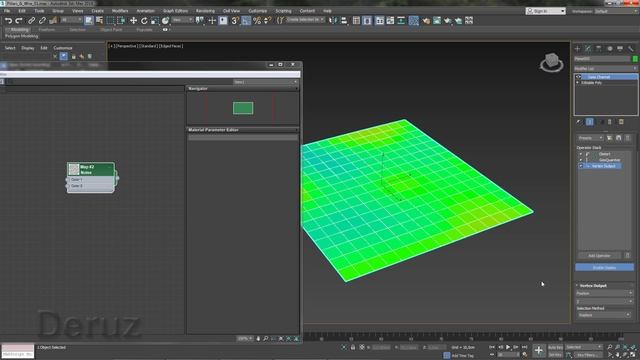640x360 pixels.
Task: Select Vertex Output in Operator Stack
Action: 603,166
